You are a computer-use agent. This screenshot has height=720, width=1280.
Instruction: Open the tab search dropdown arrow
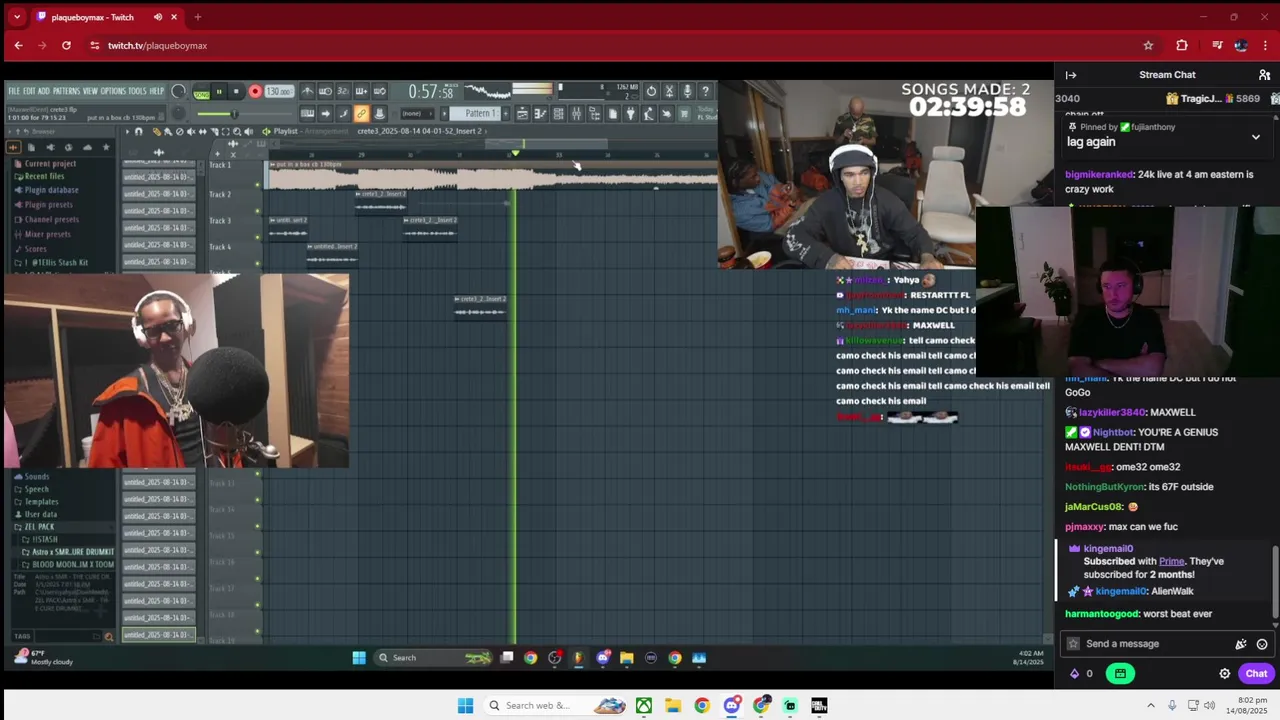point(16,17)
